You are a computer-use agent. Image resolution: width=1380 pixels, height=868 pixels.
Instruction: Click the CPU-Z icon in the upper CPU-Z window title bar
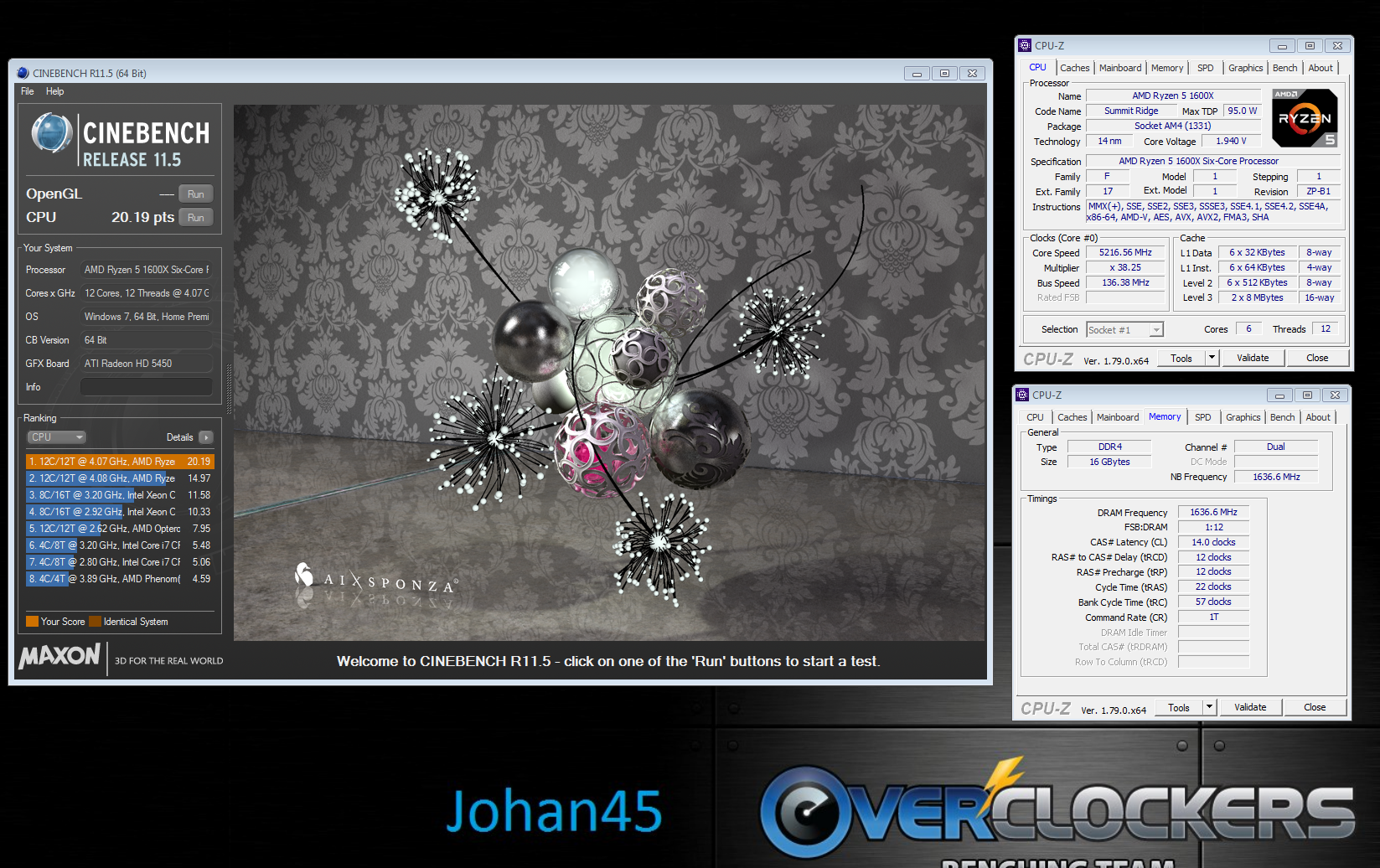pyautogui.click(x=1025, y=45)
